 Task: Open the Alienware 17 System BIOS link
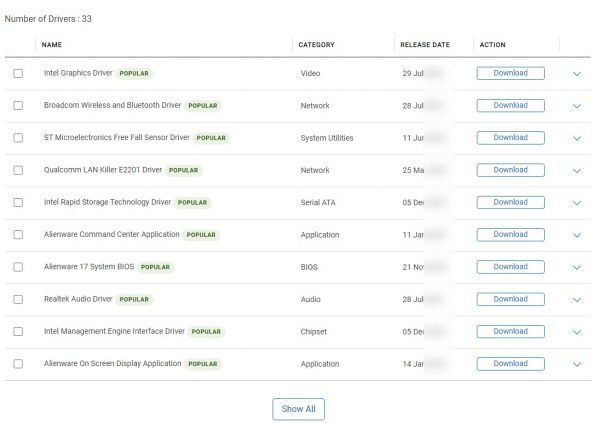pos(87,267)
